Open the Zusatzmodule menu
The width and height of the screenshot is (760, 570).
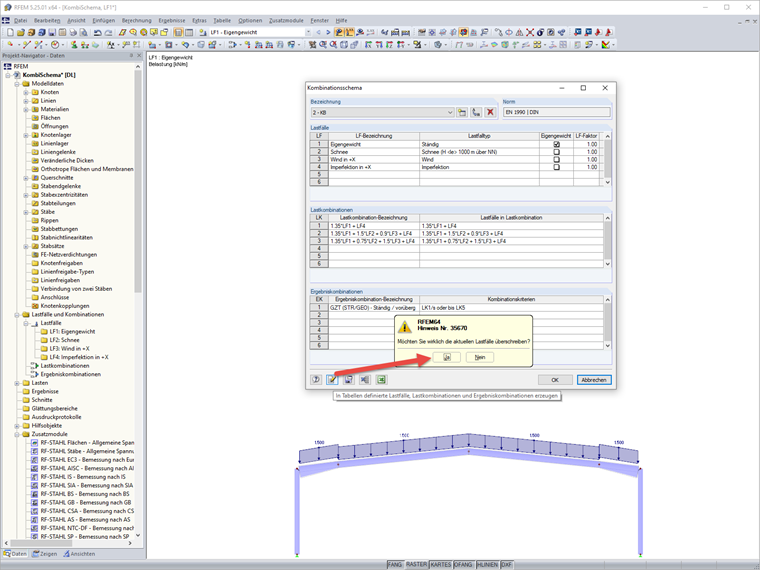point(286,20)
